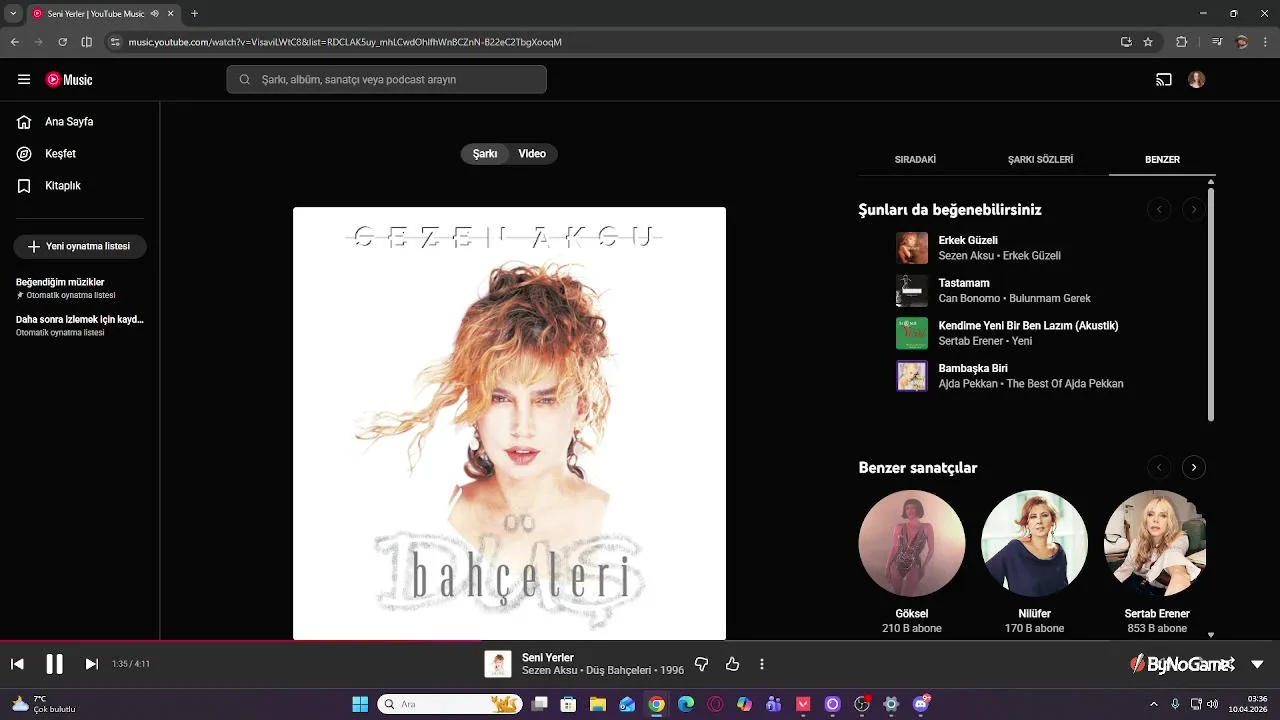Click the small album thumbnail in player bar
The image size is (1280, 720).
(x=498, y=664)
